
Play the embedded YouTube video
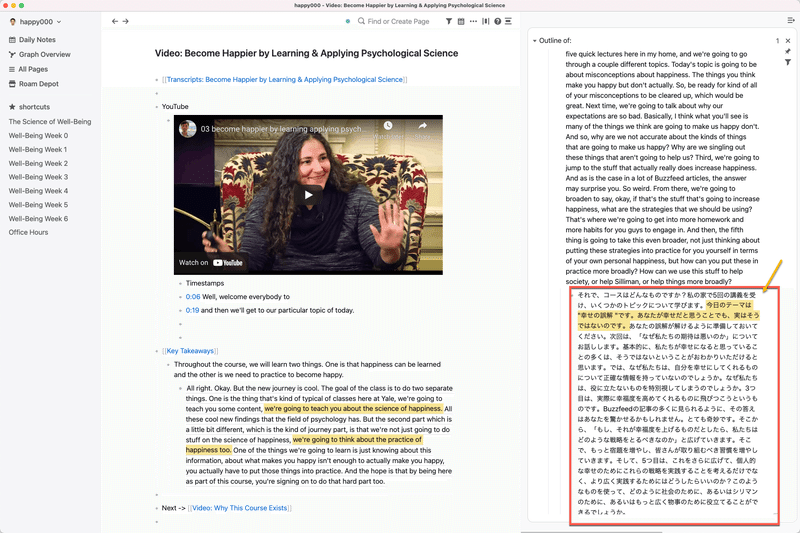pyautogui.click(x=308, y=195)
